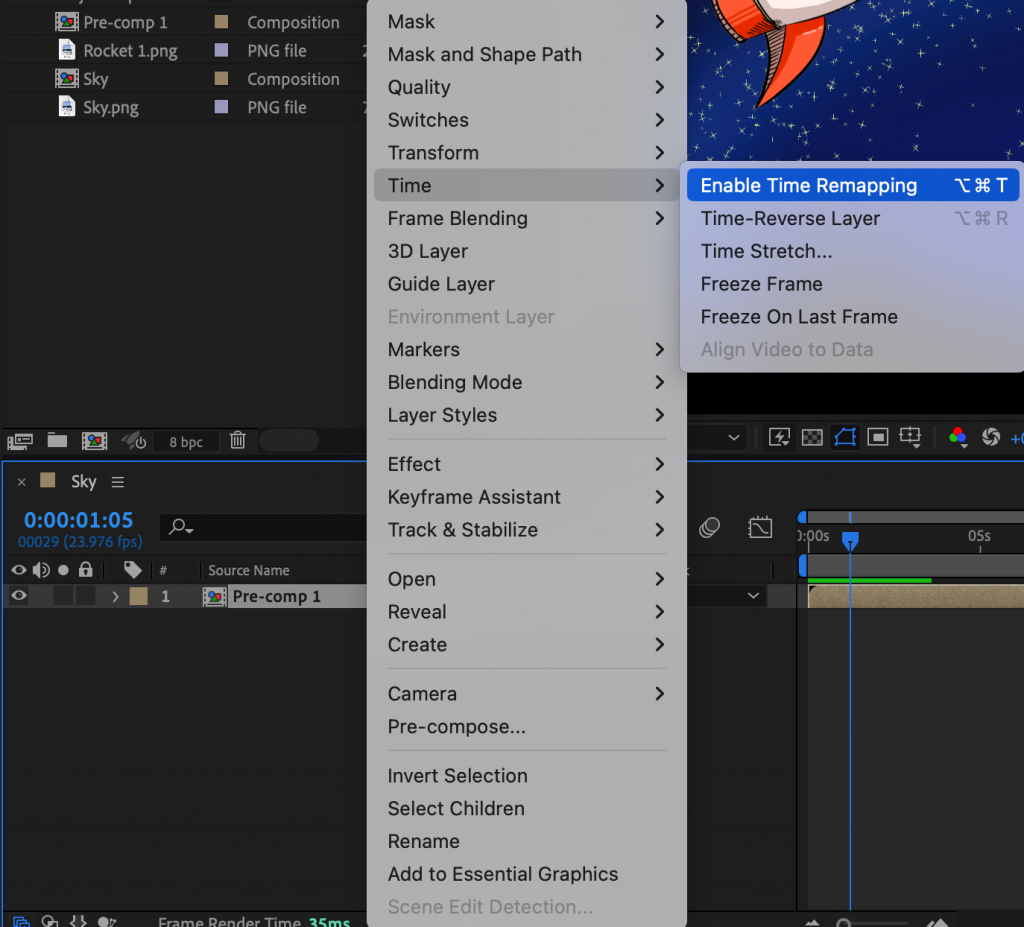Hide the Pre-comp 1 layer with eye toggle
The width and height of the screenshot is (1024, 927).
(19, 595)
